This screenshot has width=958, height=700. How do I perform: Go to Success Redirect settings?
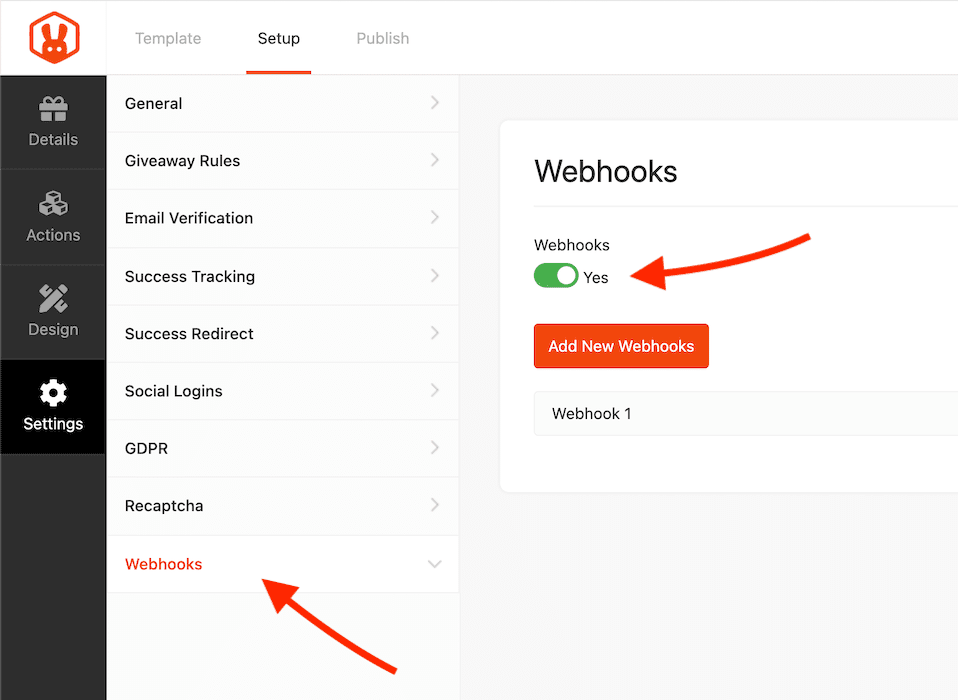(x=283, y=334)
